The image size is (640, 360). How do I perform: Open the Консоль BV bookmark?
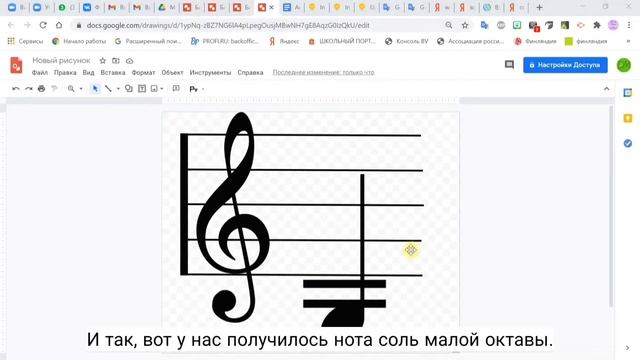click(x=407, y=41)
